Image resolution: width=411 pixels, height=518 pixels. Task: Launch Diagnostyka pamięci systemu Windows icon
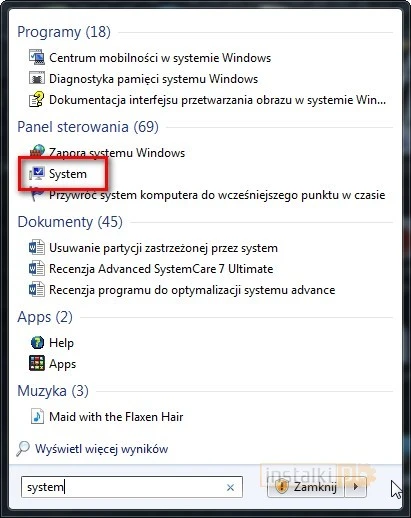click(x=37, y=79)
